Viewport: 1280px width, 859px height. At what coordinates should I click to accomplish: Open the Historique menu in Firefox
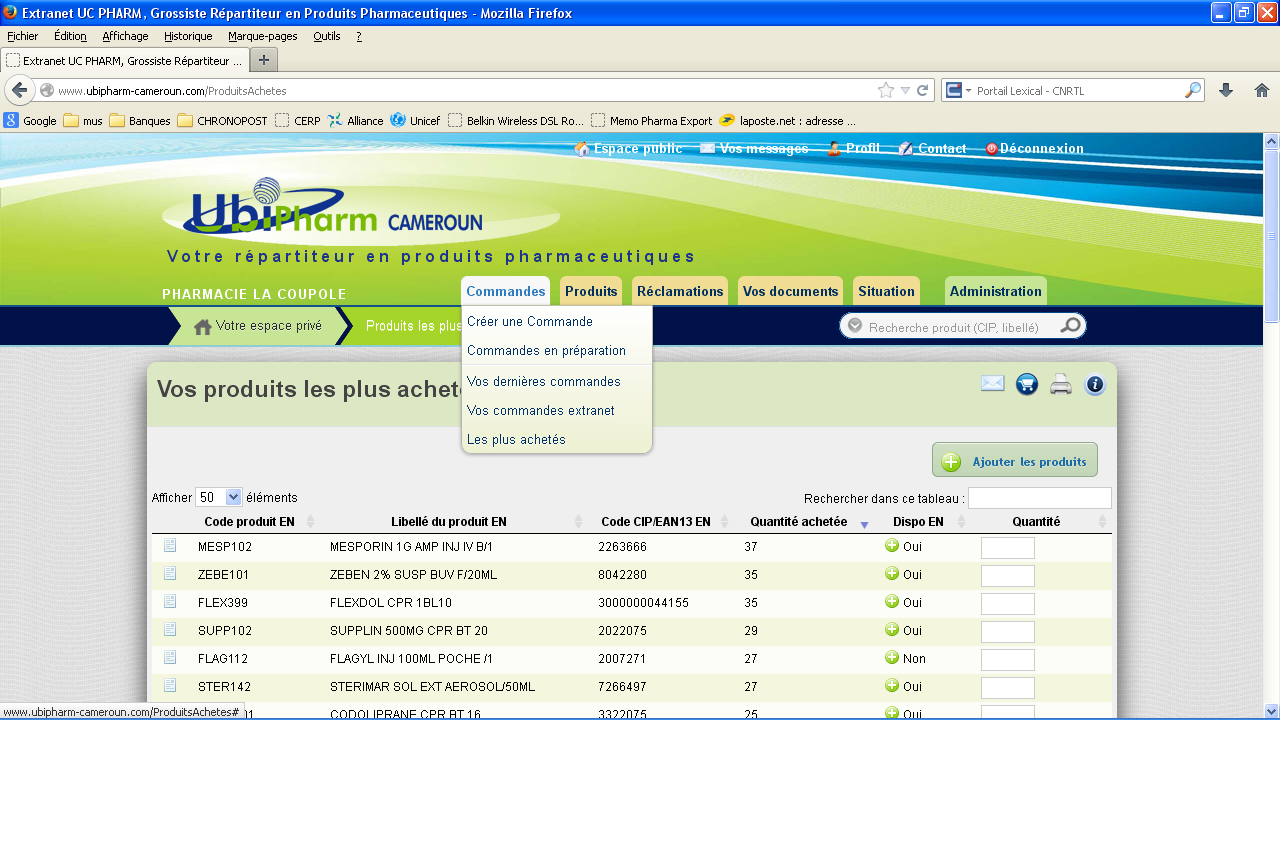(188, 36)
